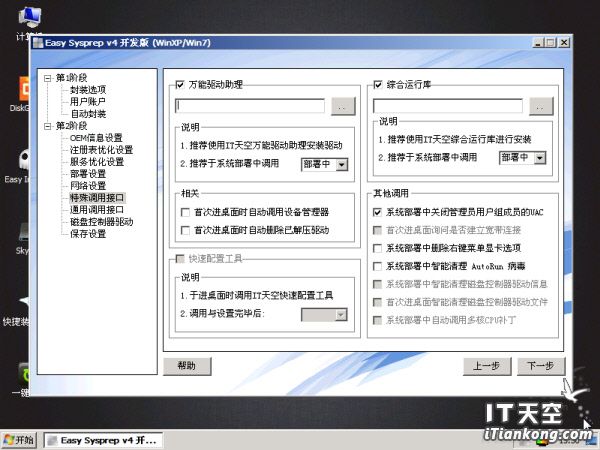Click browse button beside 万能驱动助理 path

pyautogui.click(x=343, y=106)
